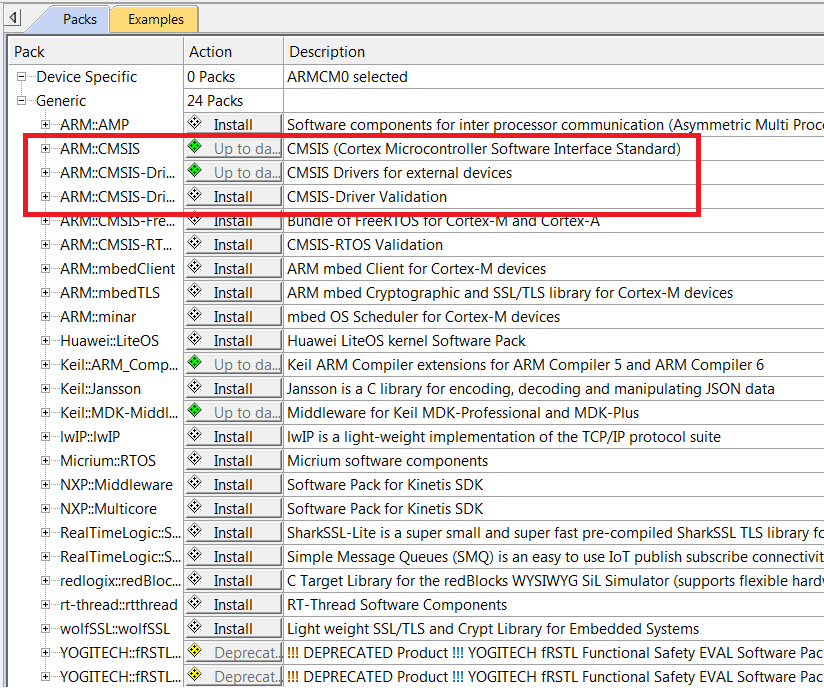
Task: Click the tab scroll left arrow
Action: [14, 18]
